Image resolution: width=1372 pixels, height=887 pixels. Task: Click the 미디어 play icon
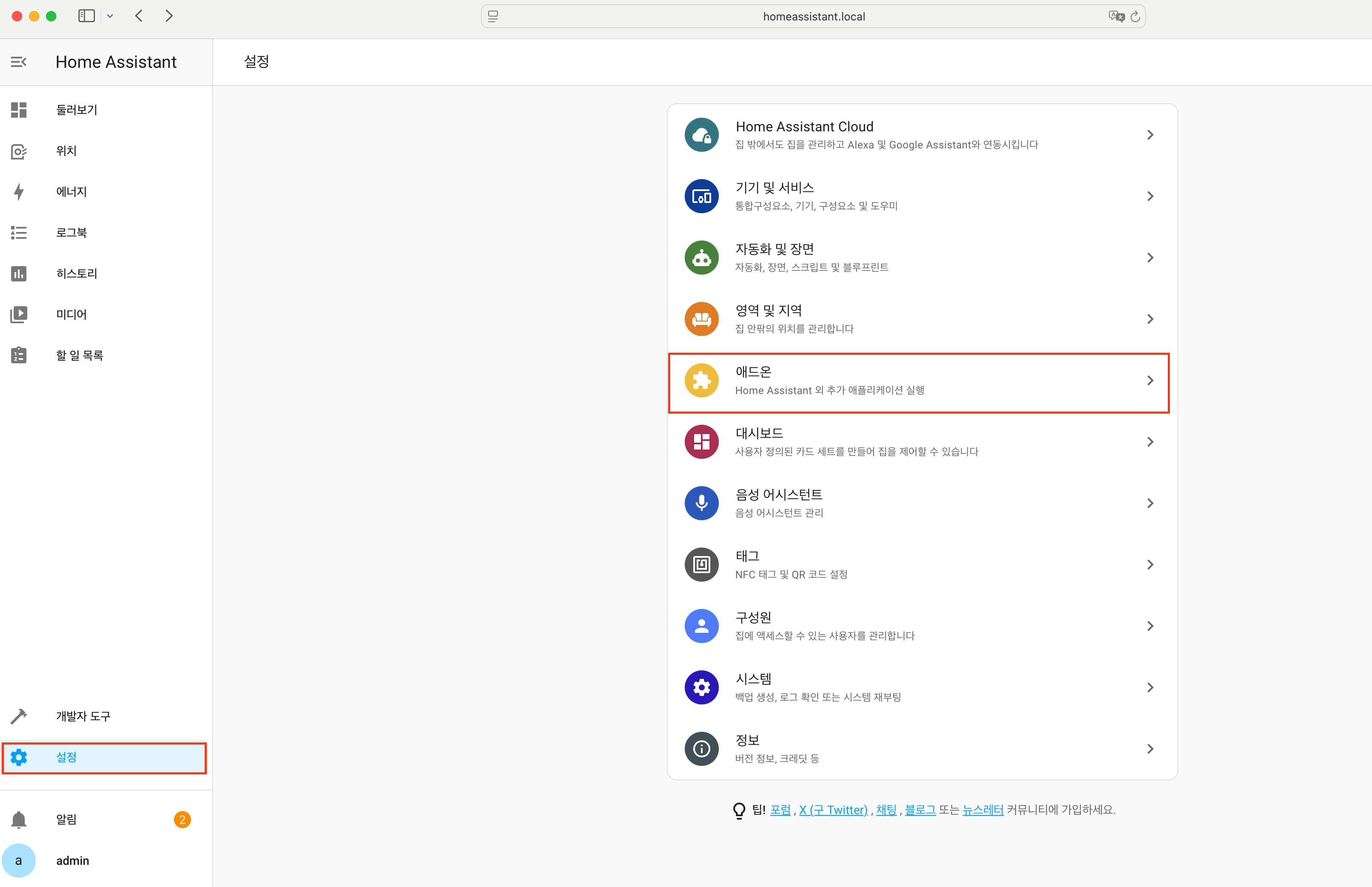(18, 314)
